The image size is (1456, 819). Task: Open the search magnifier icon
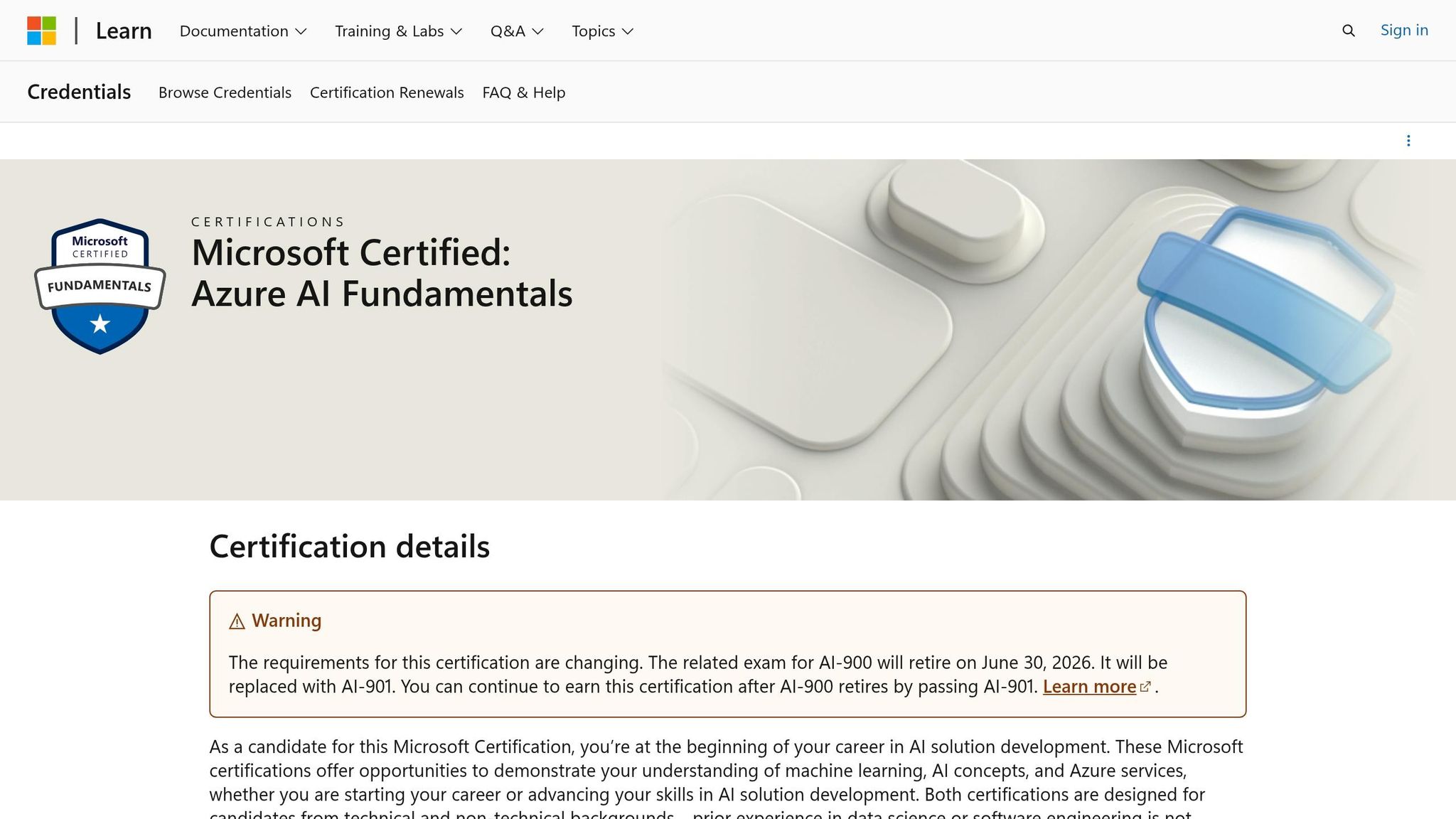coord(1348,31)
